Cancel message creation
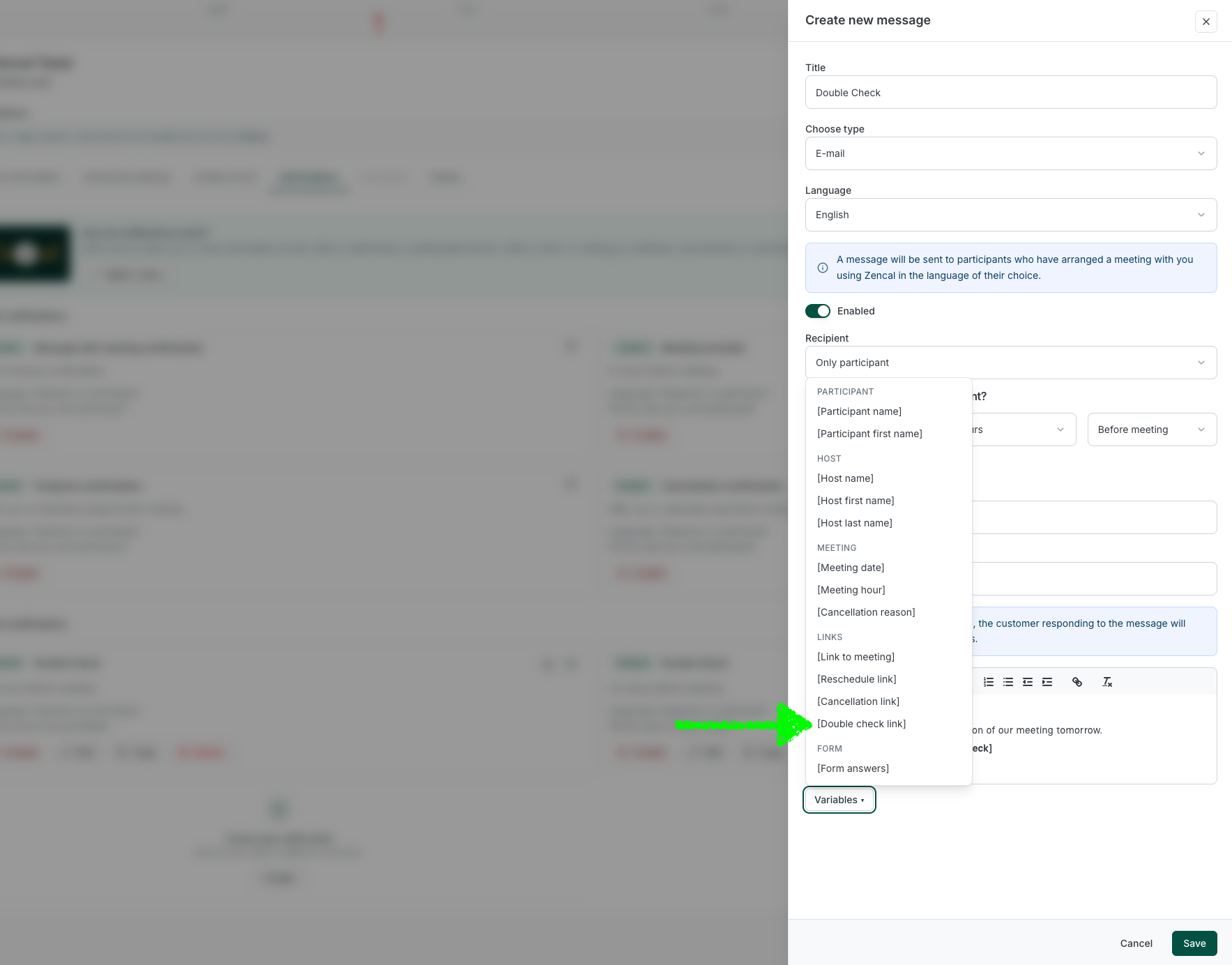 pos(1136,943)
